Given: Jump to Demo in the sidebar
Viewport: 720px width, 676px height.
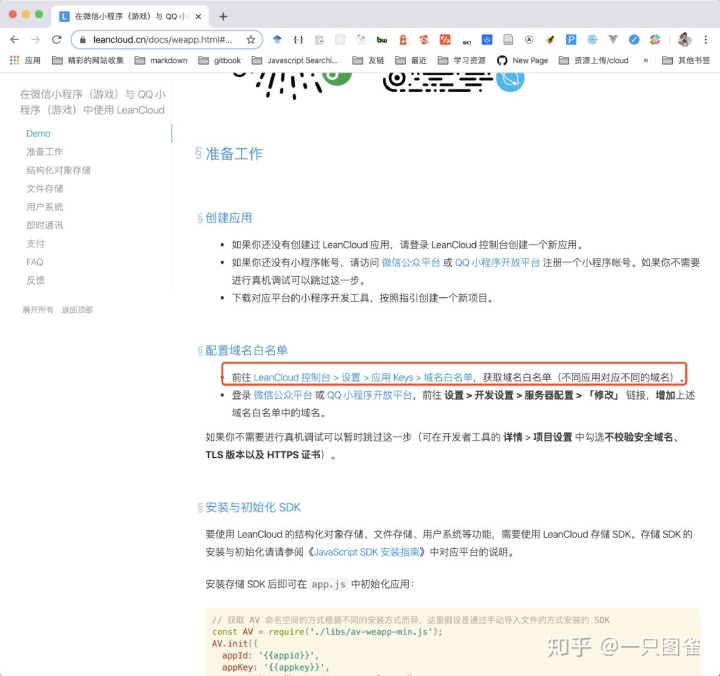Looking at the screenshot, I should point(38,134).
